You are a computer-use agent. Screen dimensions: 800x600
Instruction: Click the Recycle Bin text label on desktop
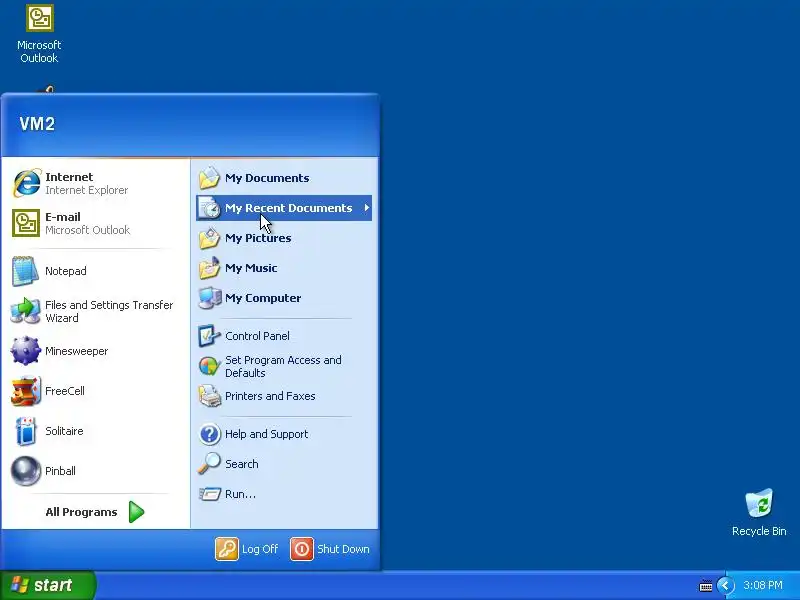tap(759, 531)
